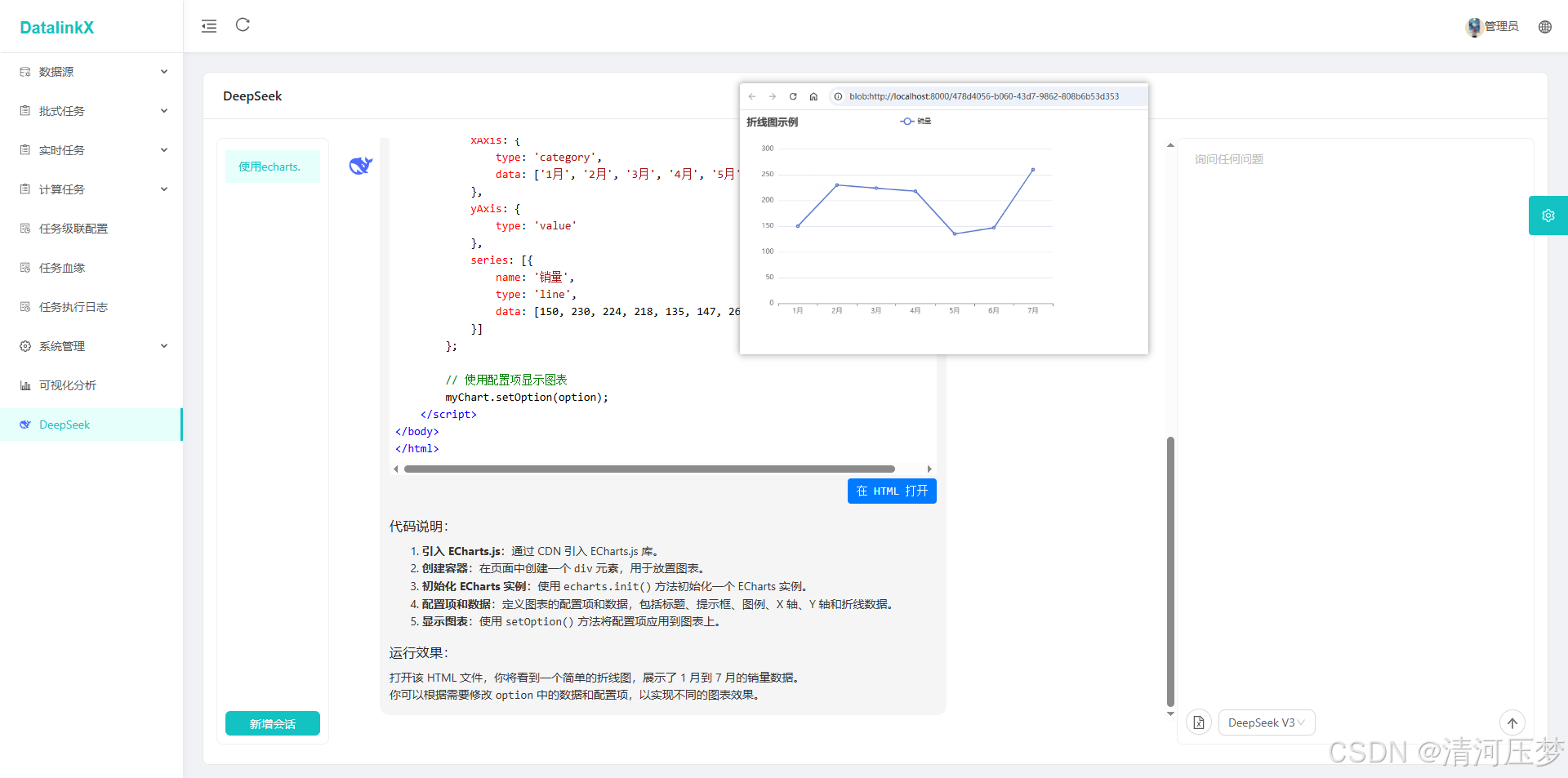
Task: Select DeepSeek menu item in sidebar
Action: click(91, 425)
